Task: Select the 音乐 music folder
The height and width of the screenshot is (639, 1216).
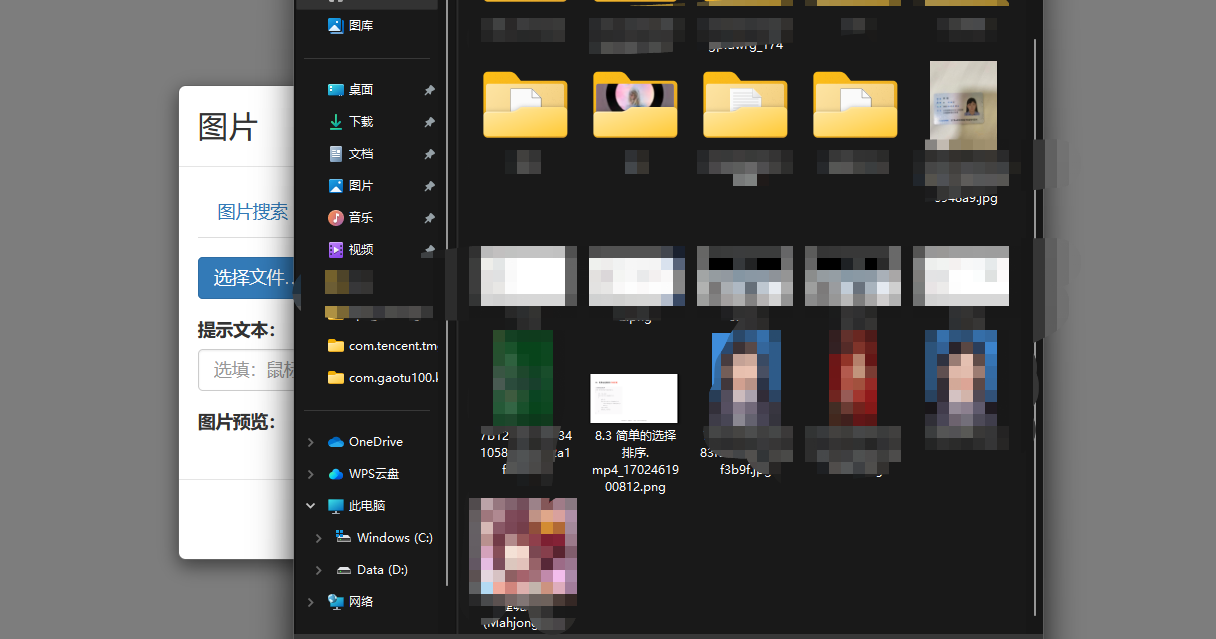Action: pyautogui.click(x=360, y=218)
